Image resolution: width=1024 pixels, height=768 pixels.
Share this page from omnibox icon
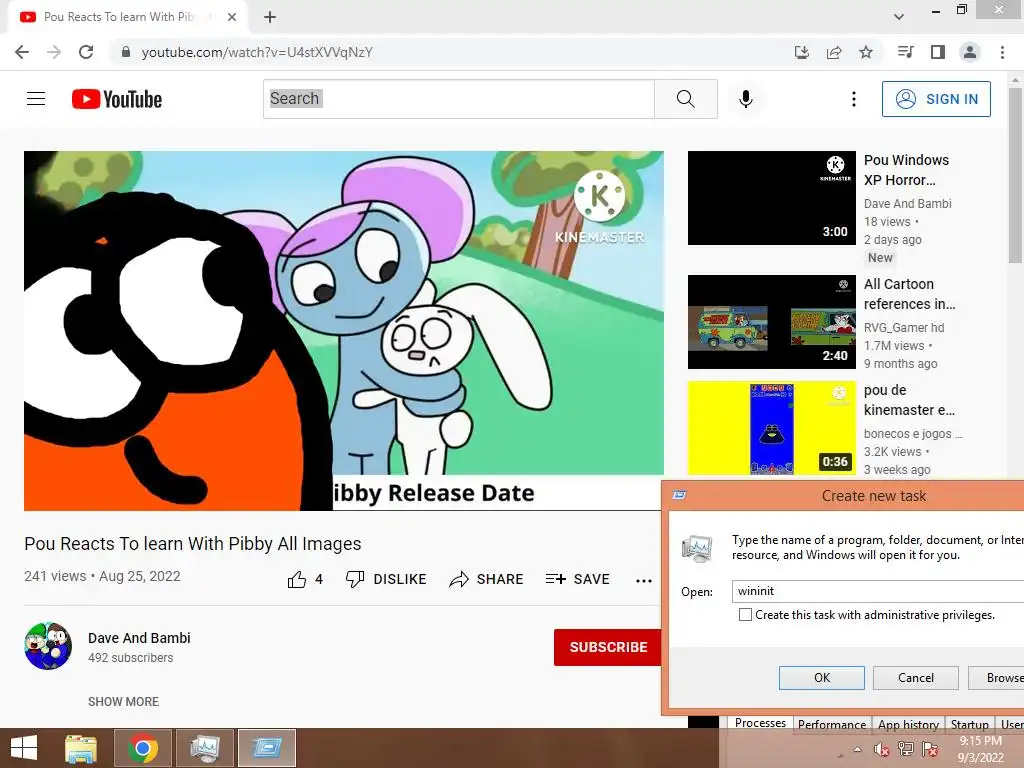(834, 52)
